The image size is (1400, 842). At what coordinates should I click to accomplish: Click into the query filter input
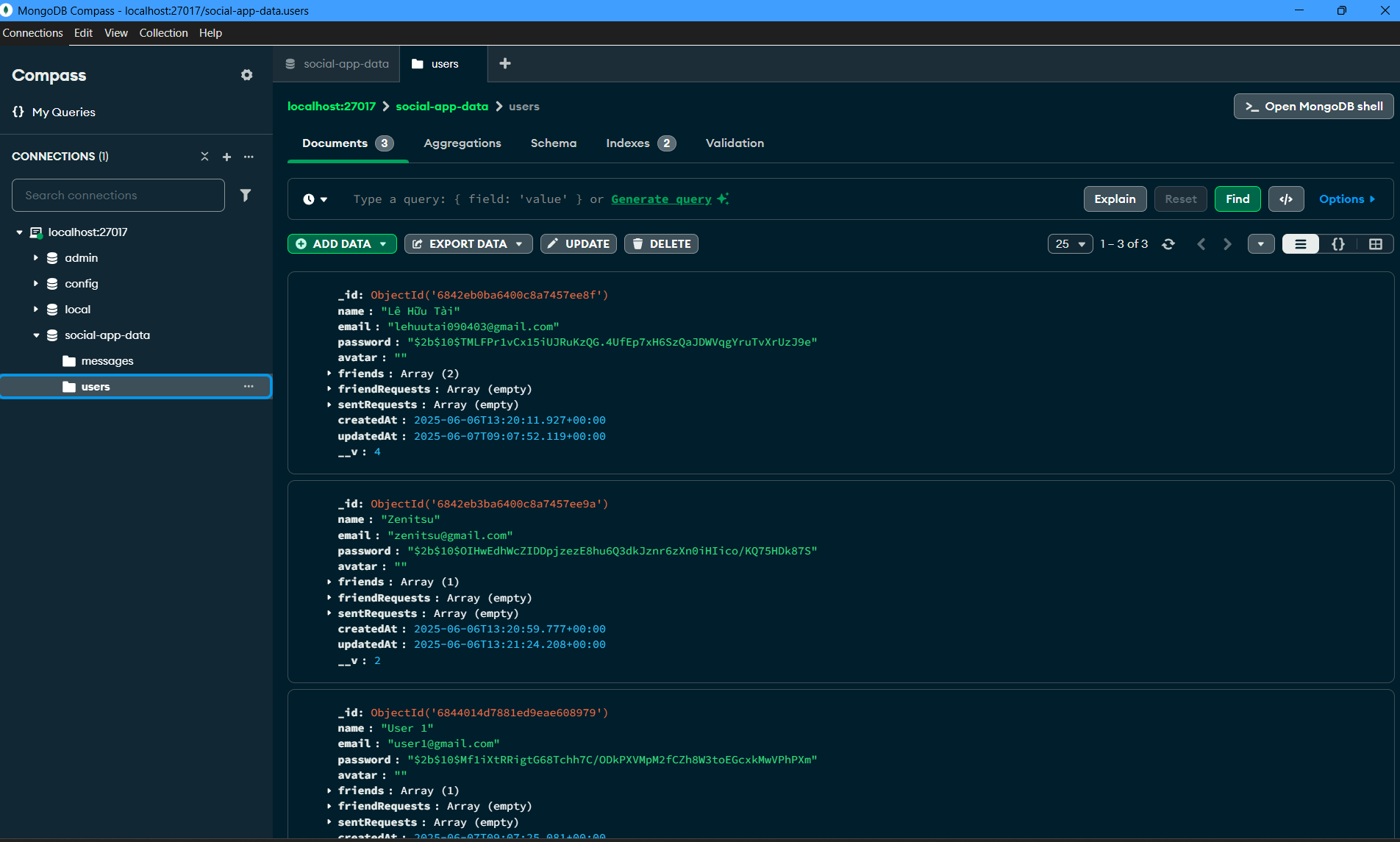coord(706,199)
